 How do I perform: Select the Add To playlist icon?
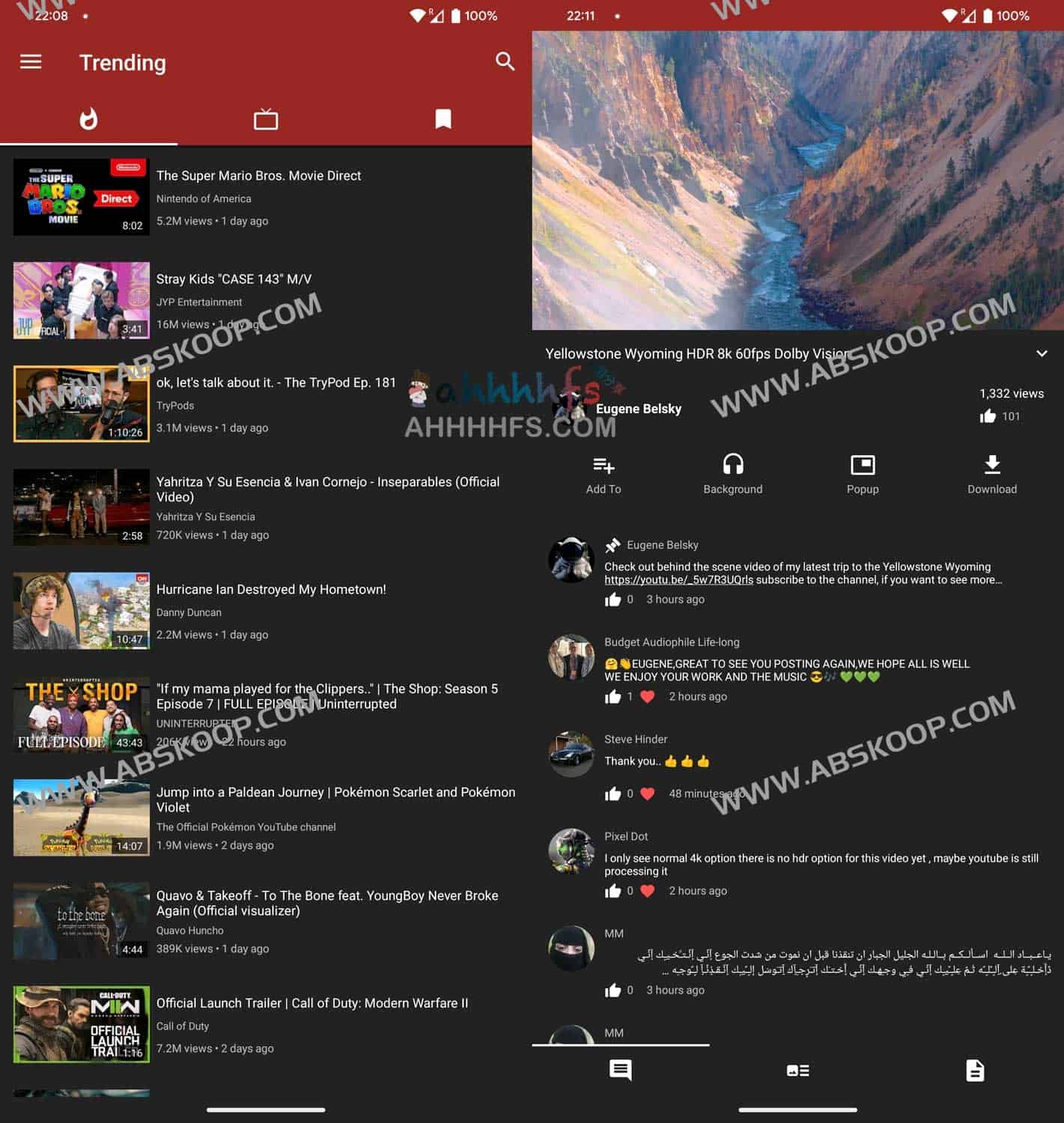pos(603,472)
